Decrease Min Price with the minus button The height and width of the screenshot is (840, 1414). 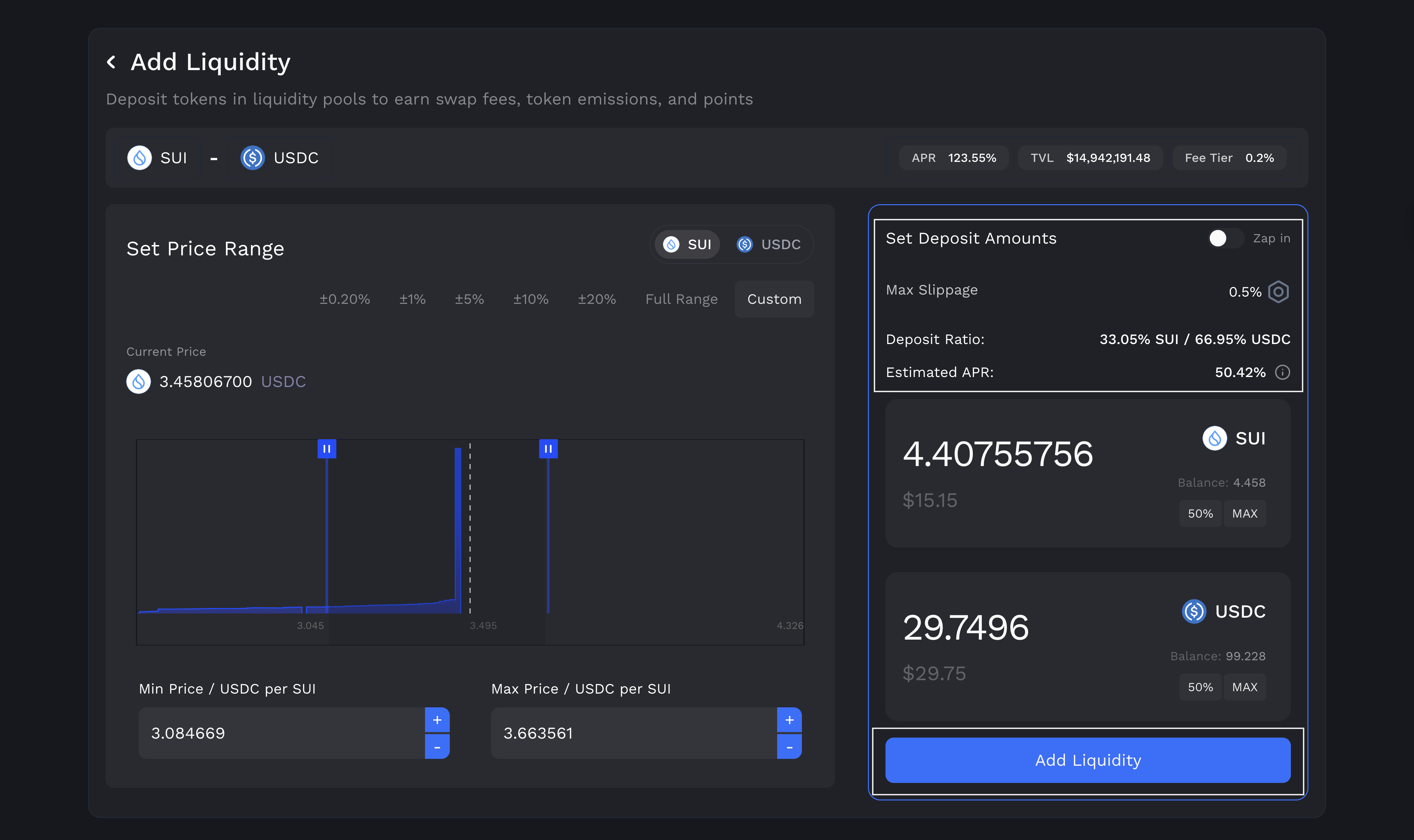coord(437,747)
